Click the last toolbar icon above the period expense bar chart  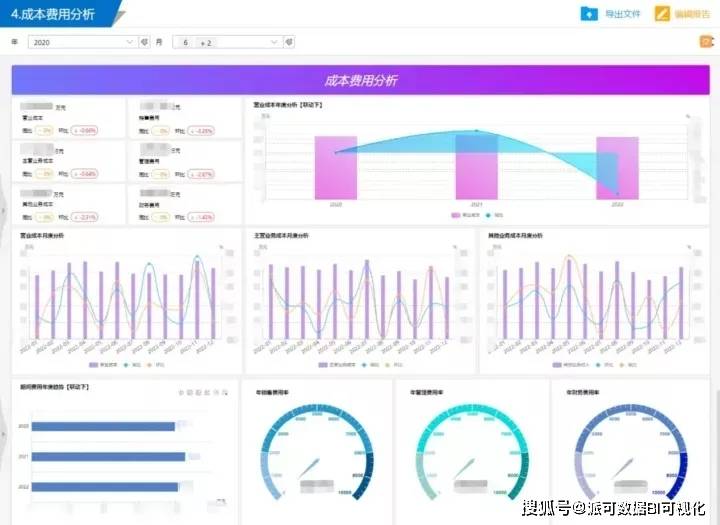tap(225, 392)
